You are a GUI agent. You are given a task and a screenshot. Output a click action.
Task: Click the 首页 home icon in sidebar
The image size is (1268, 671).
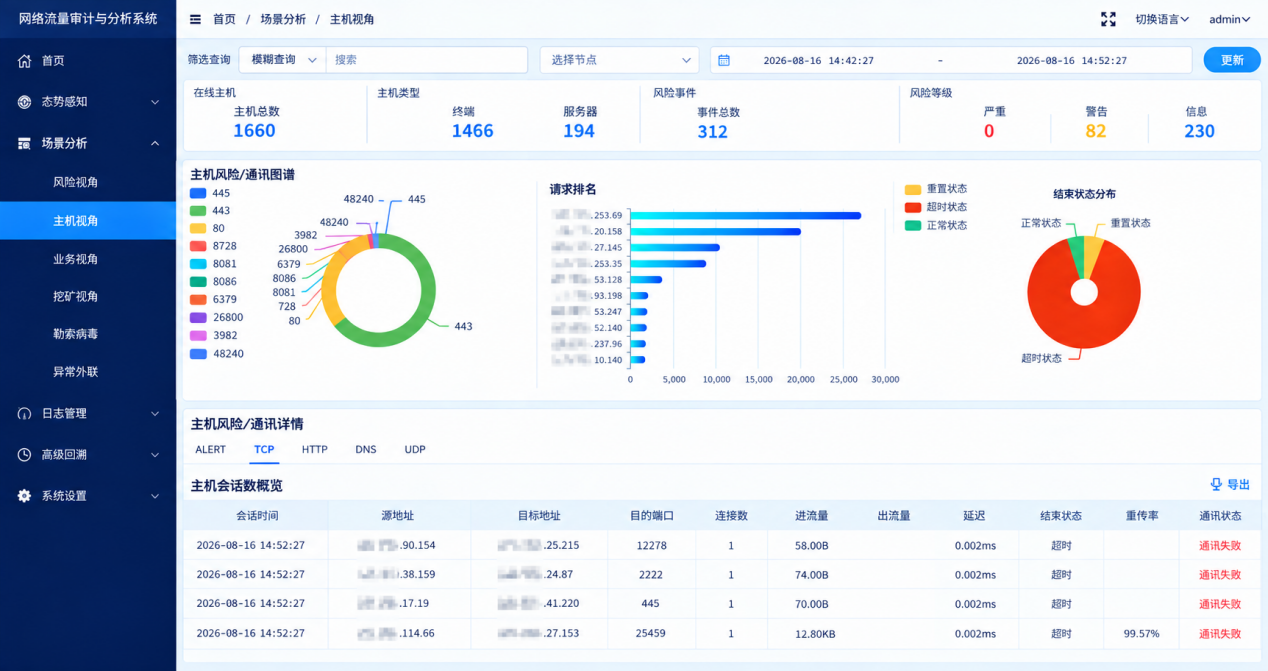[25, 61]
